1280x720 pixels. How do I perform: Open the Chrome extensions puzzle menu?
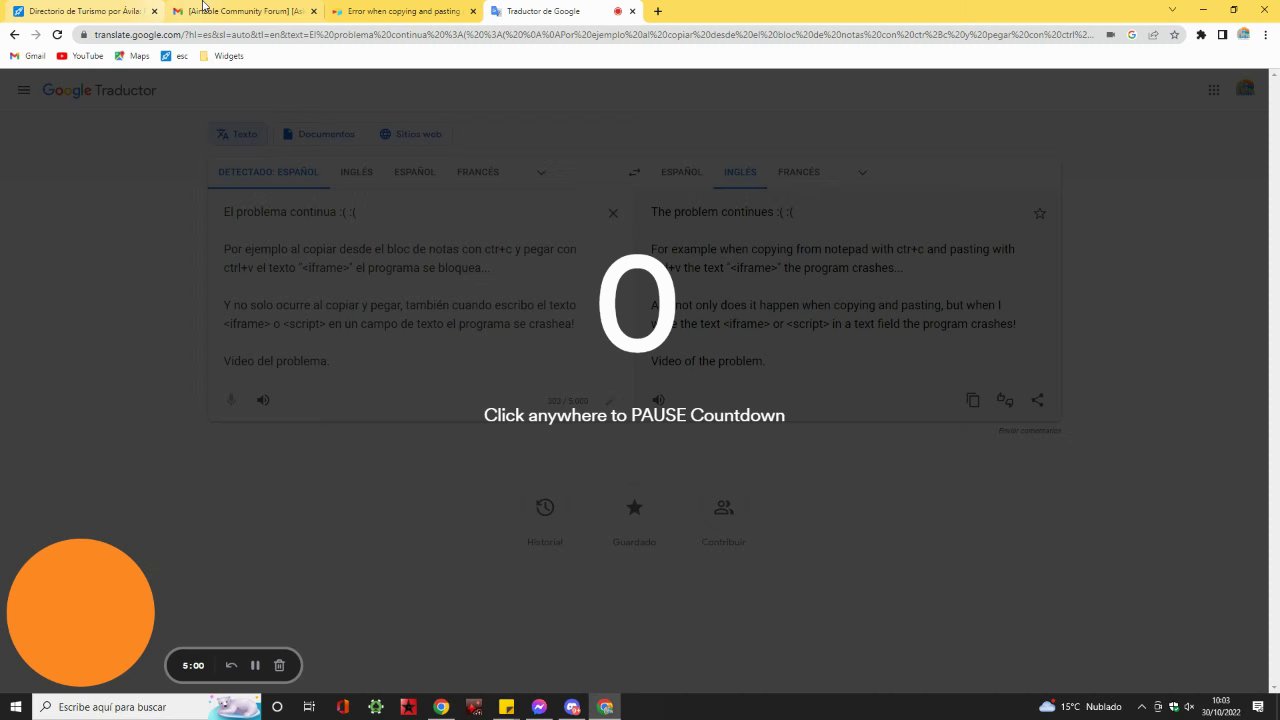[x=1201, y=34]
